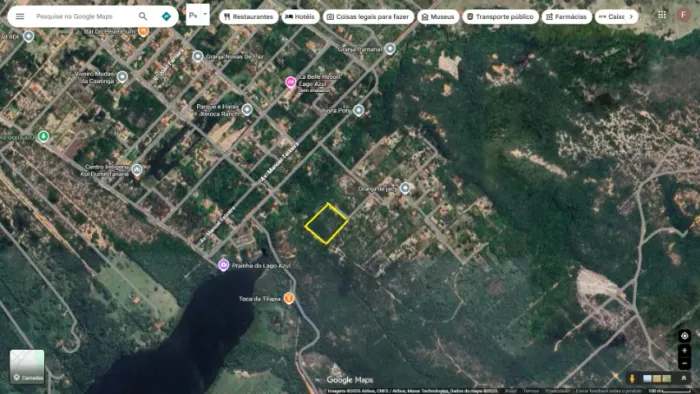The width and height of the screenshot is (700, 394).
Task: Center map on your location
Action: [x=684, y=336]
